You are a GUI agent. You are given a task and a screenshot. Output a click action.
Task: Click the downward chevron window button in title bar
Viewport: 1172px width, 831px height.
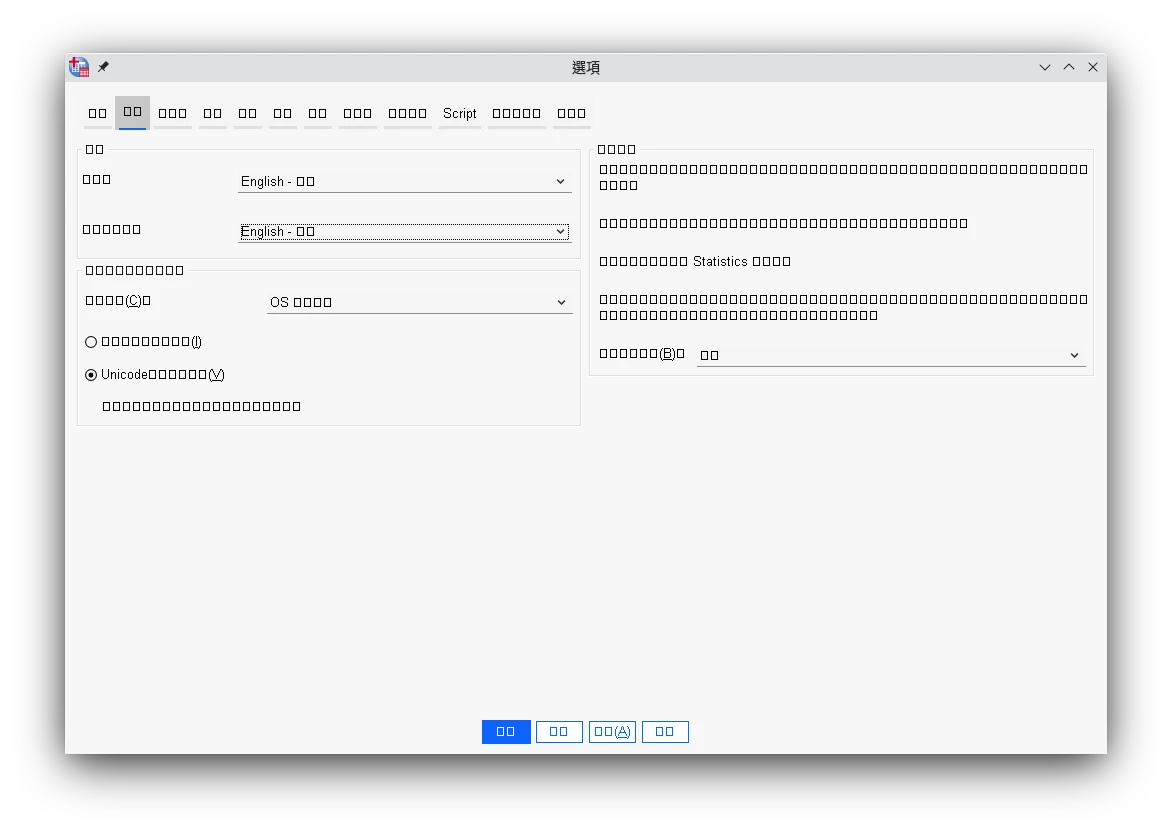(x=1045, y=67)
